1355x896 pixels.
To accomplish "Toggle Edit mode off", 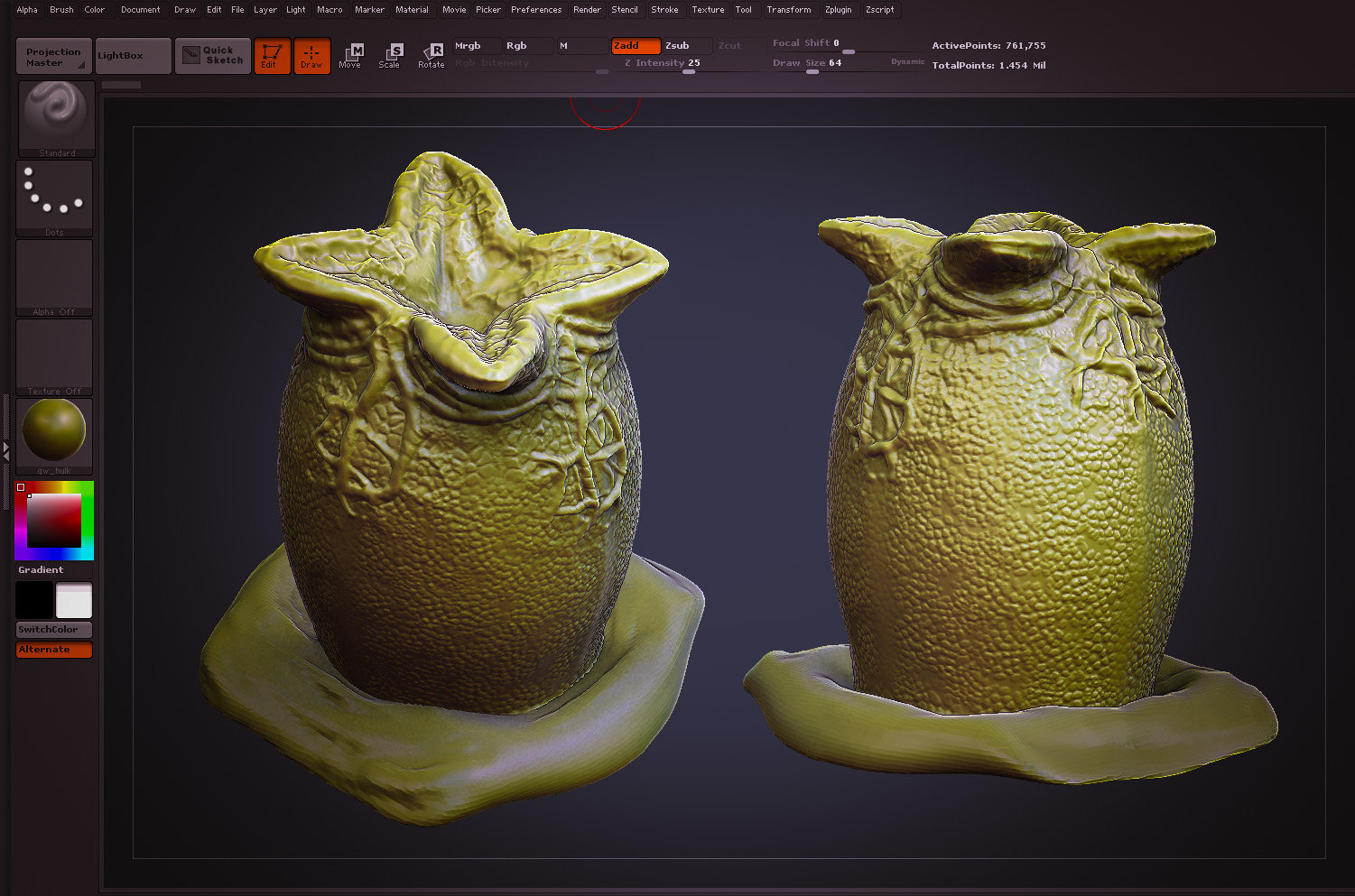I will pos(272,55).
